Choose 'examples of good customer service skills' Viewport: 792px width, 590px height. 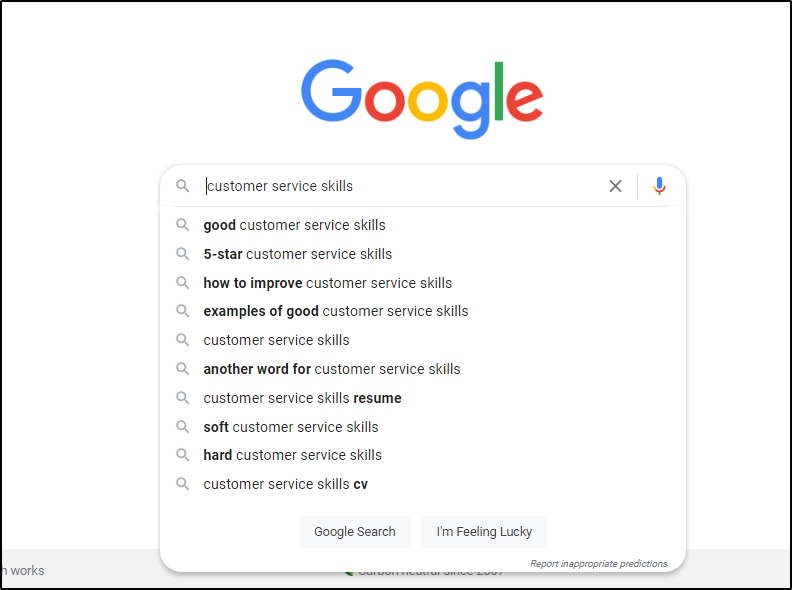point(335,311)
